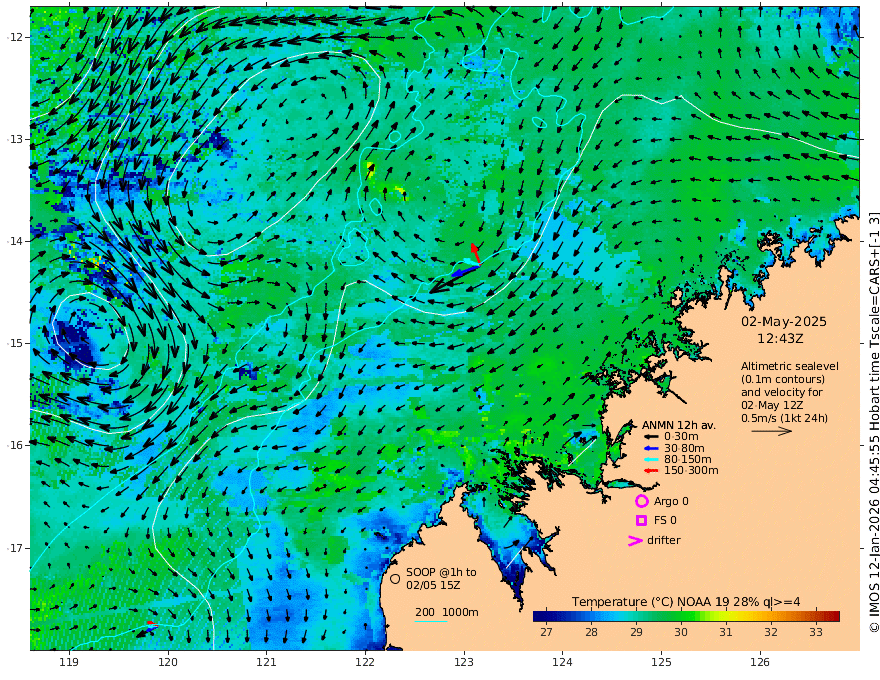Click longitude axis label 125
This screenshot has width=880, height=680.
(661, 662)
